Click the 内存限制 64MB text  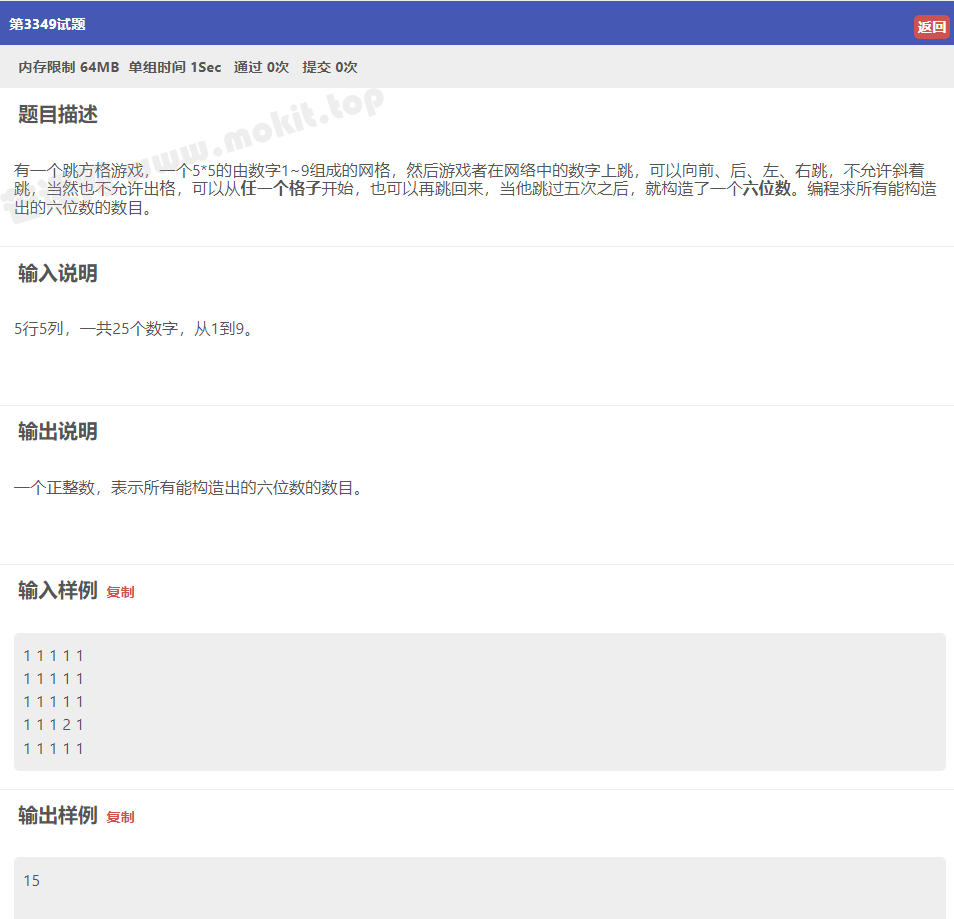(x=69, y=67)
